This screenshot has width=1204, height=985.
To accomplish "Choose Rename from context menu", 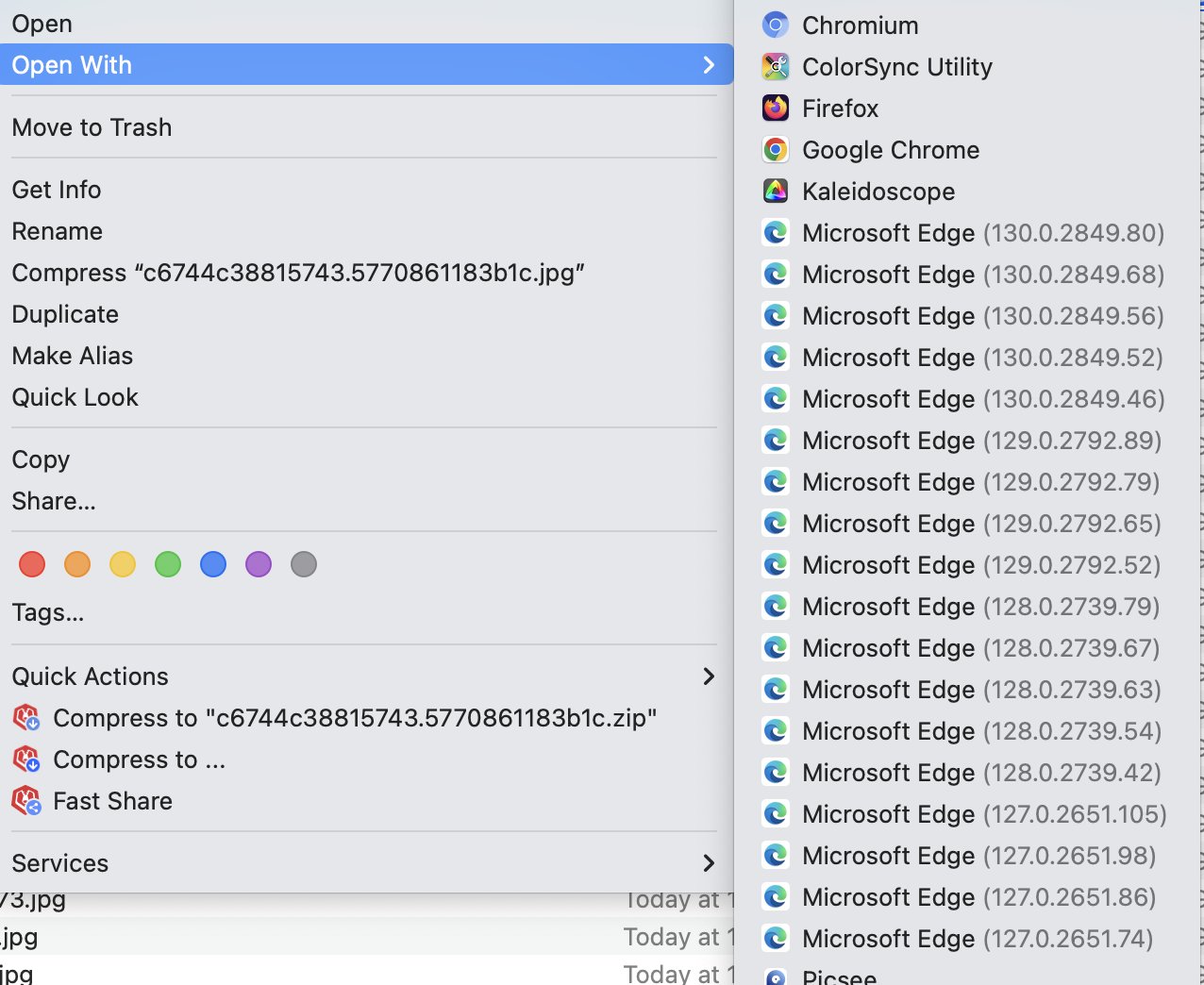I will pyautogui.click(x=366, y=231).
